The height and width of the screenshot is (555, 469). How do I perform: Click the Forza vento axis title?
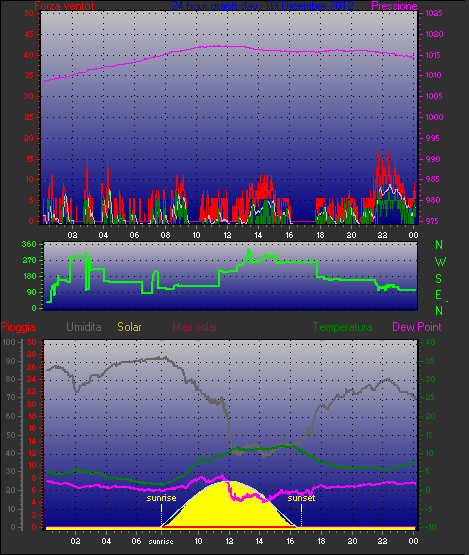click(64, 6)
